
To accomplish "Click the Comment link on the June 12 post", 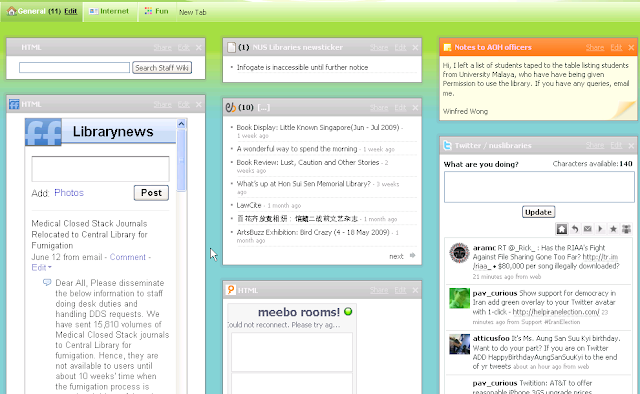I will tap(128, 257).
